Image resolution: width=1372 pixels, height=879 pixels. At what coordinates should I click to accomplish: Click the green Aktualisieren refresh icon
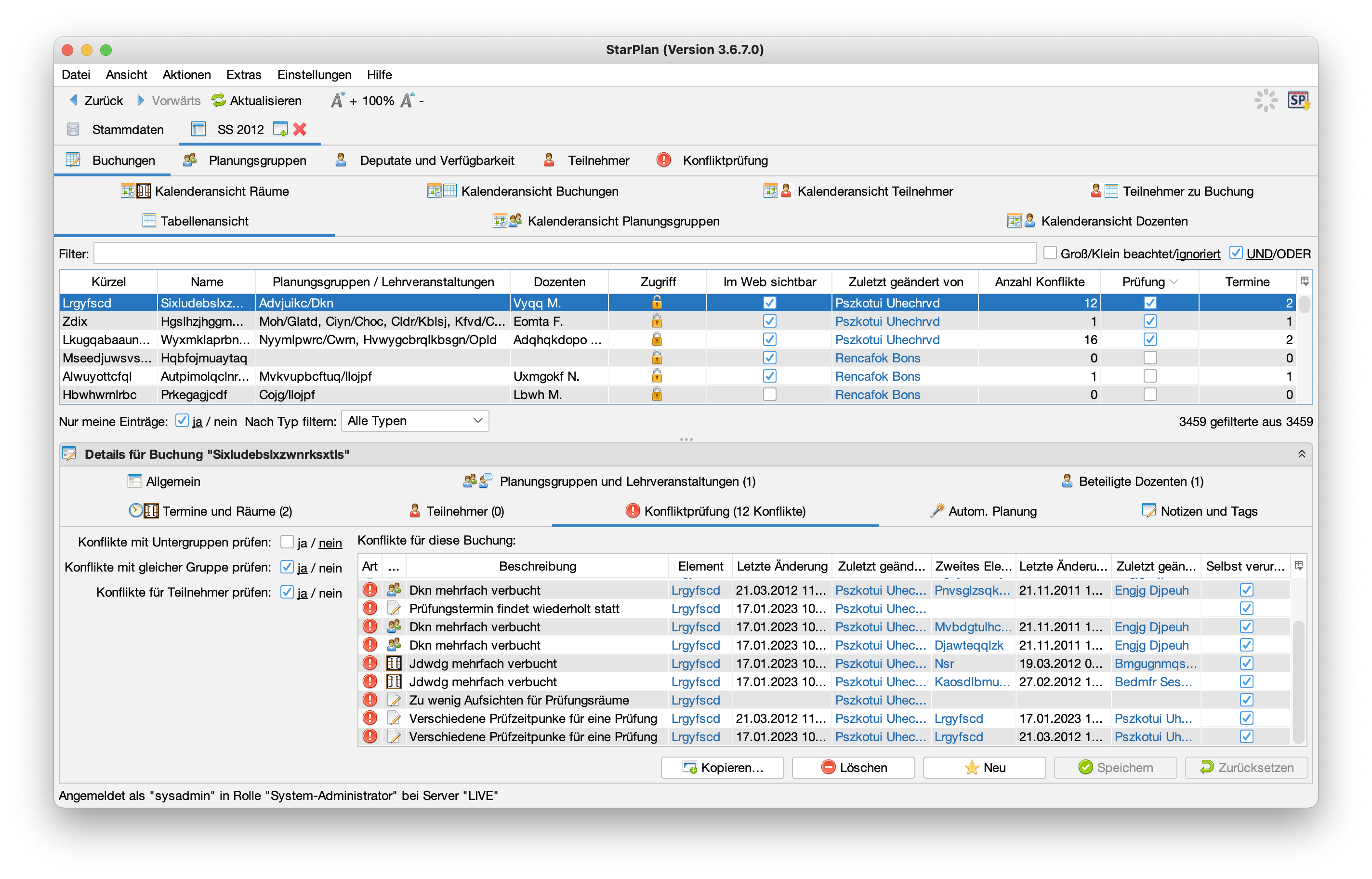[219, 100]
